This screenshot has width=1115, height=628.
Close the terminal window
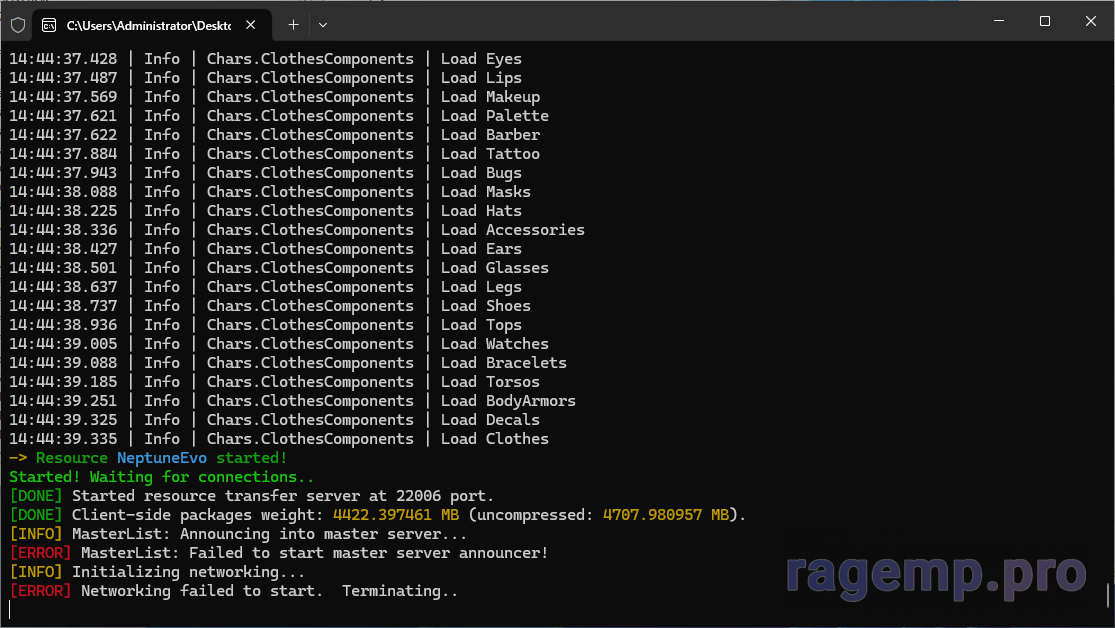coord(1090,21)
